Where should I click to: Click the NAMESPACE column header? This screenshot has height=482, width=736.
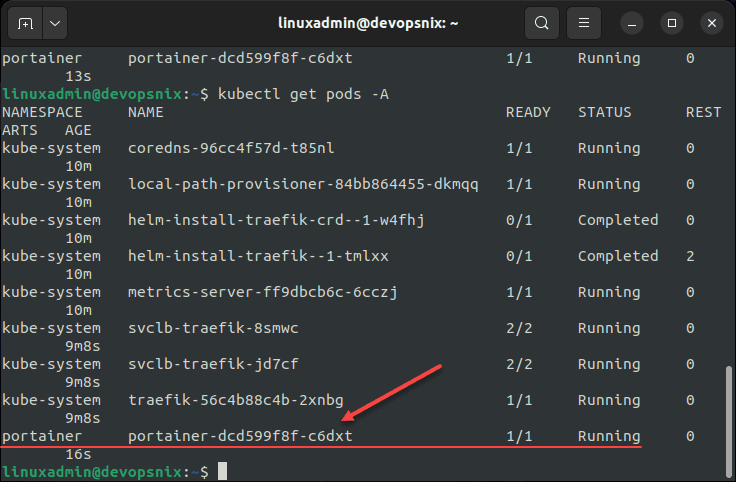point(42,112)
